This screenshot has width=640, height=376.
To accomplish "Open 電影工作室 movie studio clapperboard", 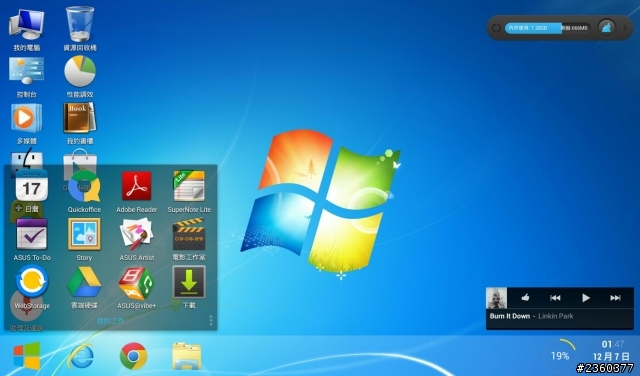I will point(189,234).
